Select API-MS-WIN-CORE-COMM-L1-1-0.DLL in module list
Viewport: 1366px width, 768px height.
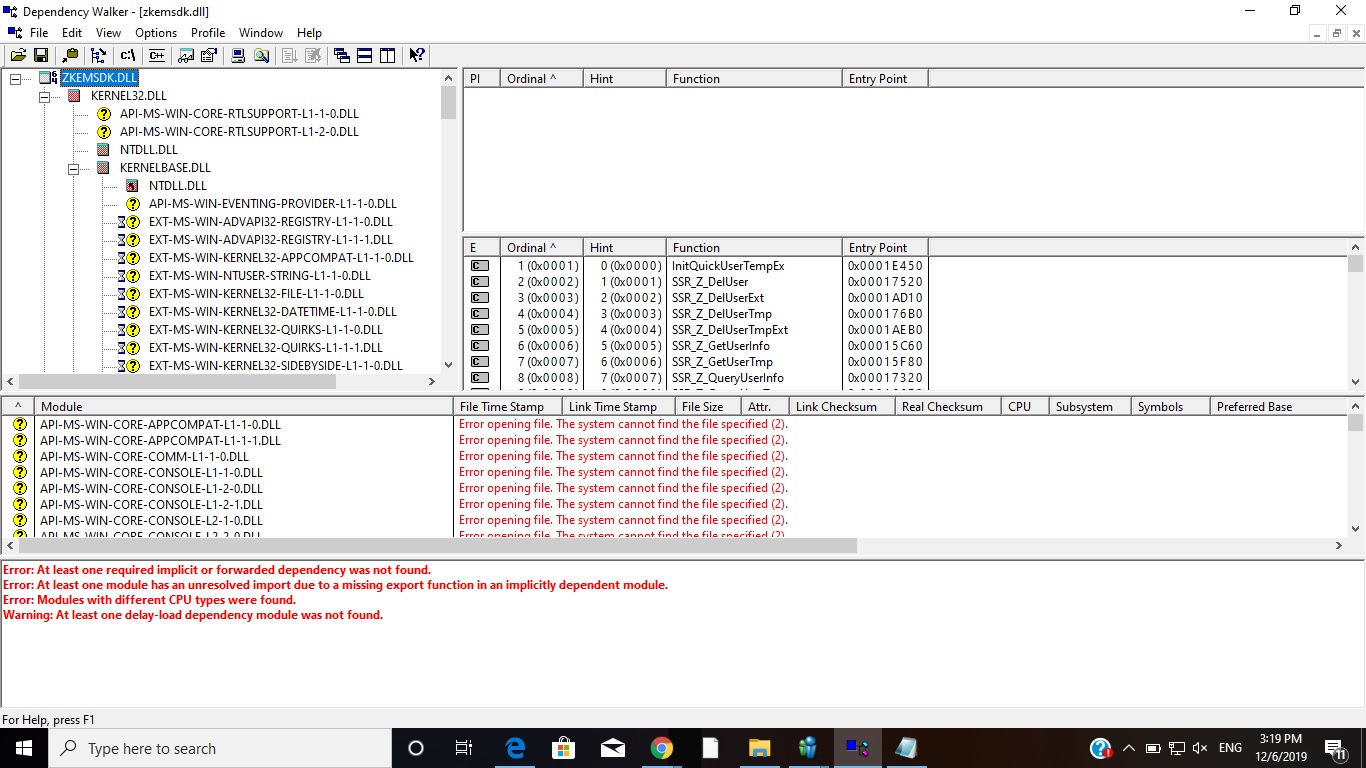[144, 456]
